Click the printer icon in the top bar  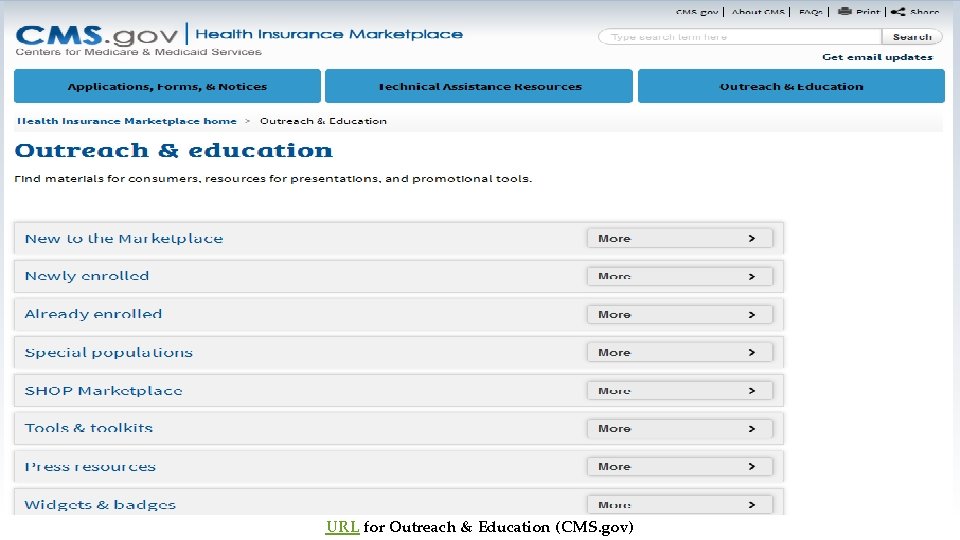[x=845, y=11]
